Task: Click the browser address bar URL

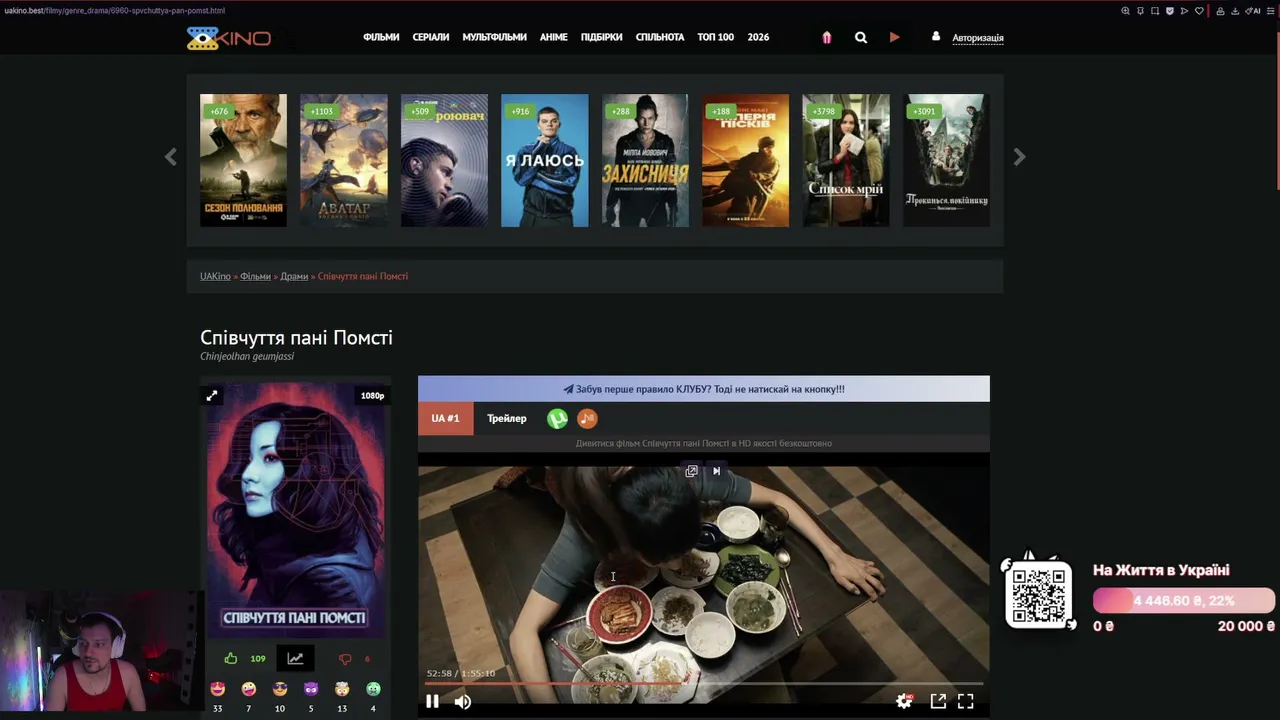Action: coord(115,11)
